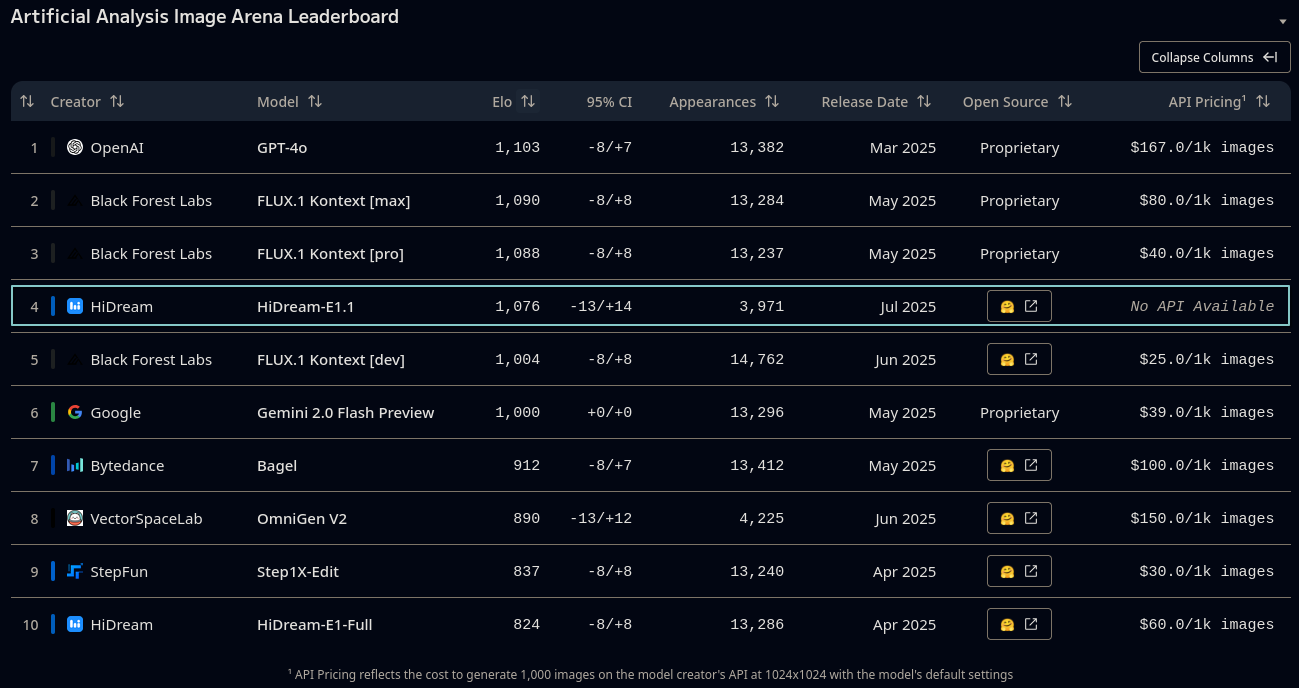
Task: Open the FLUX.1 Kontext [dev] Hugging Face link
Action: [1019, 359]
